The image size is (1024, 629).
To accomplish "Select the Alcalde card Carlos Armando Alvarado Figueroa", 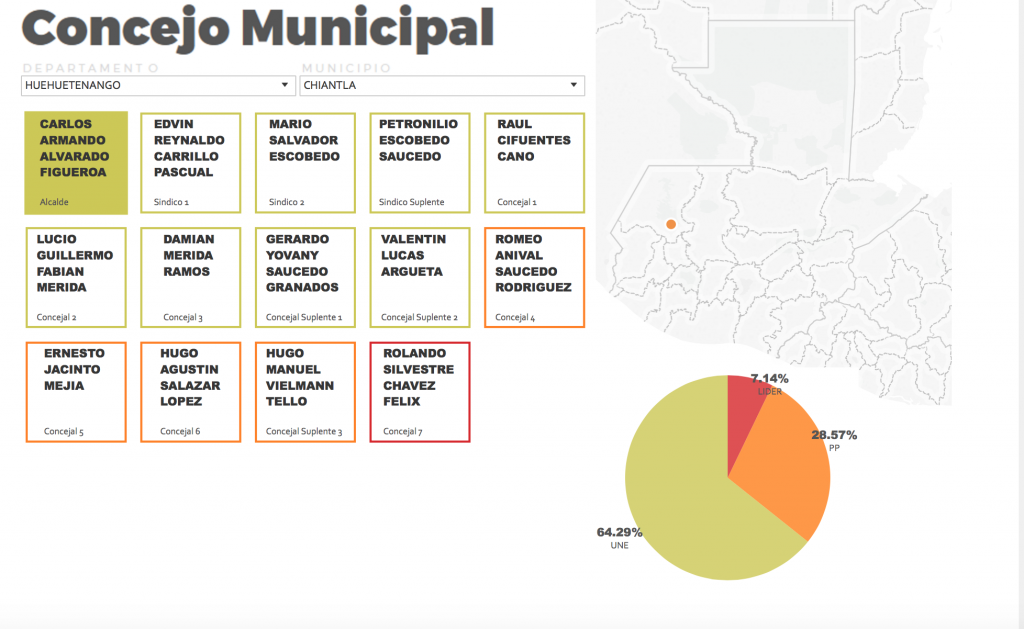I will point(76,163).
